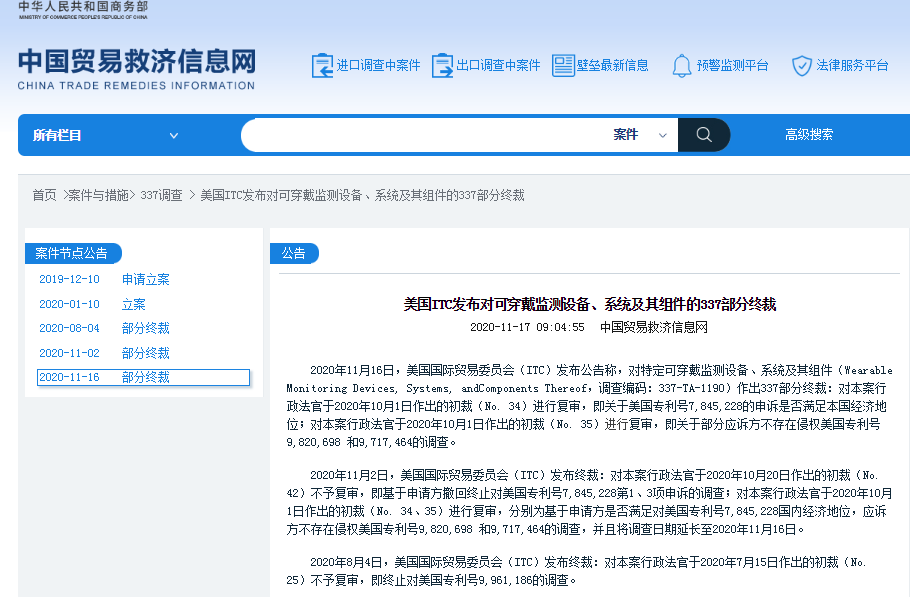Click the publish time 2020-11-17 09:04:55
Screen dimensions: 910x597
(x=527, y=327)
